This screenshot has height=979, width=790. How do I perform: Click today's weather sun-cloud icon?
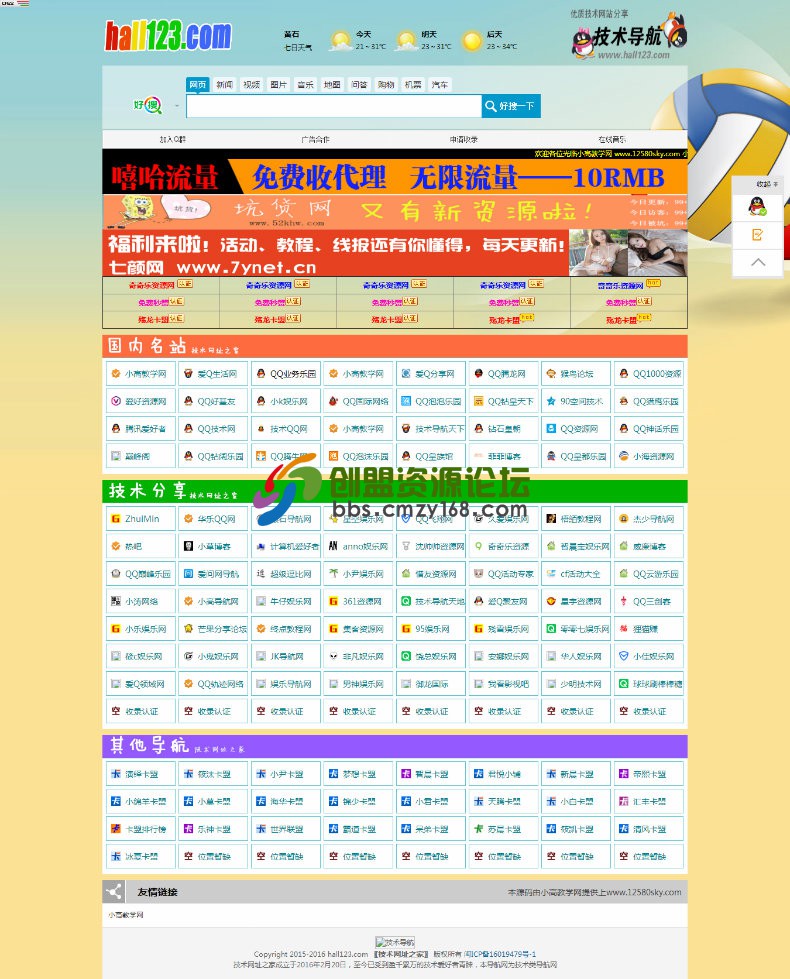click(341, 41)
